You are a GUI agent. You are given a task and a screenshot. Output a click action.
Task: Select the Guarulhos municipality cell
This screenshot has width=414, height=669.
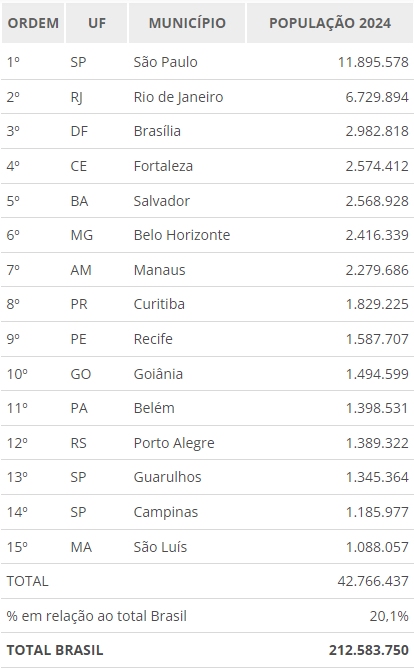(x=167, y=477)
